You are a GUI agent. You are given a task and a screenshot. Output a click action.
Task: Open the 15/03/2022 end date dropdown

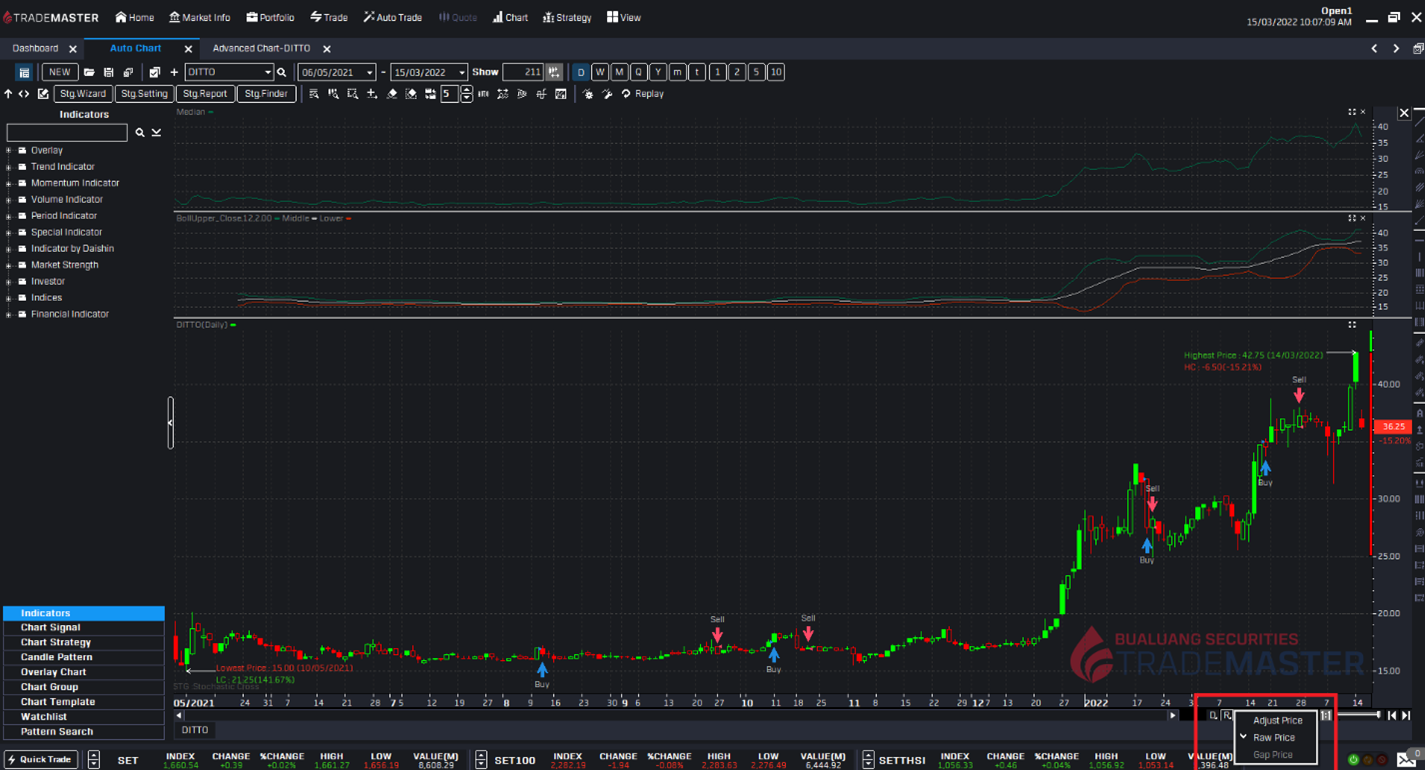461,73
